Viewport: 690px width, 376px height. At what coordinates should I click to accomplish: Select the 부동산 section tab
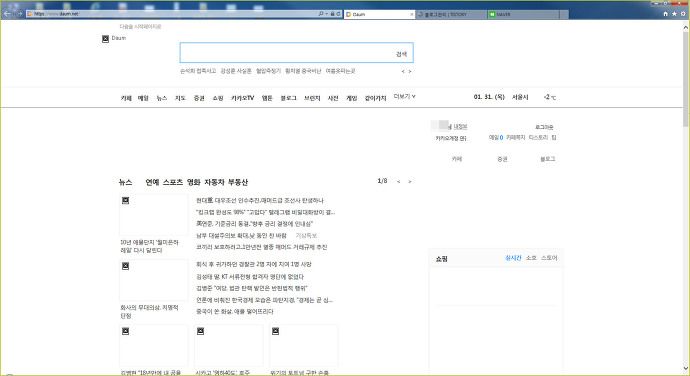(238, 182)
